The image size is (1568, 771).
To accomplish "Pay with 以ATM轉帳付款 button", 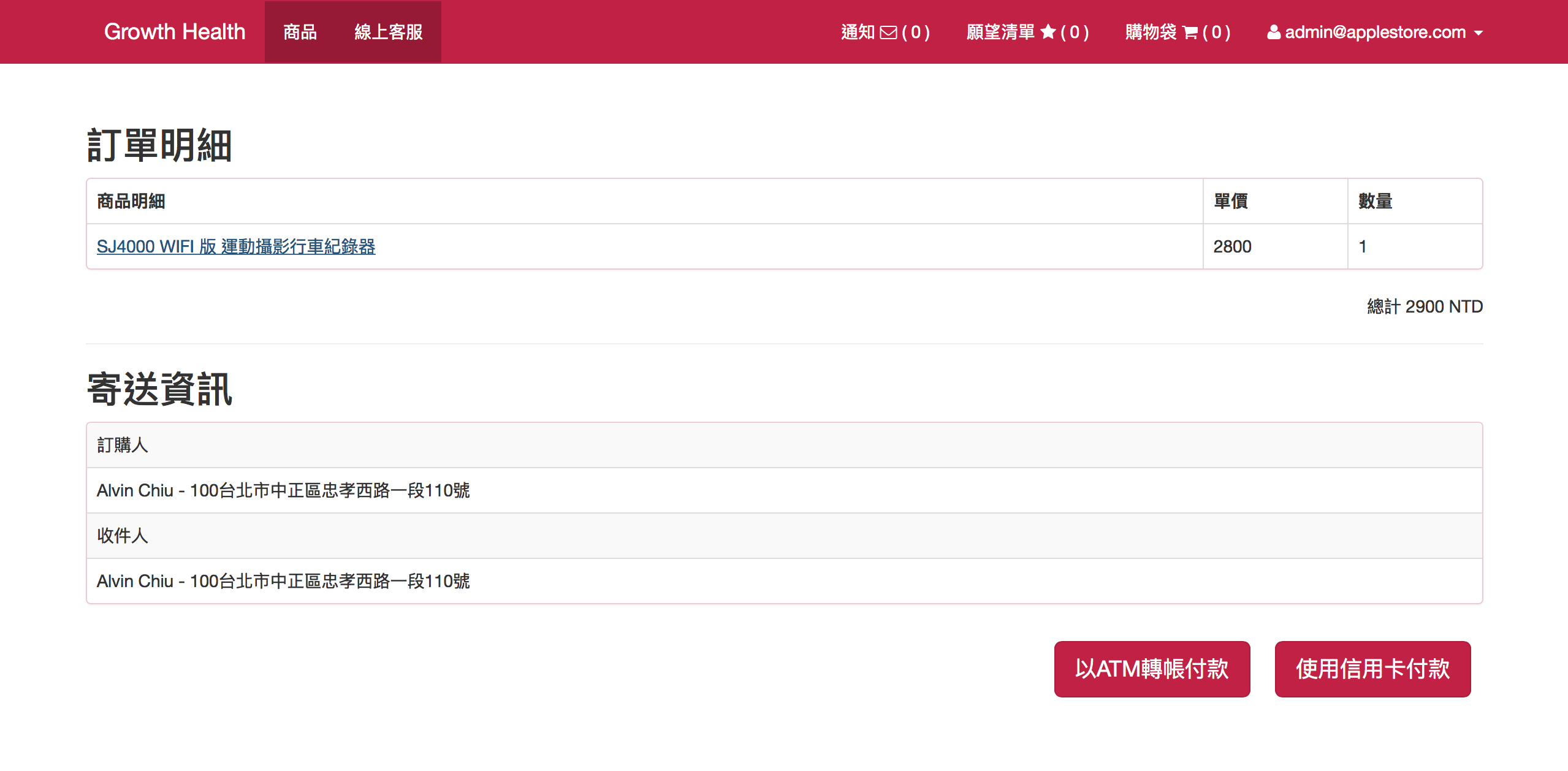I will [x=1151, y=669].
